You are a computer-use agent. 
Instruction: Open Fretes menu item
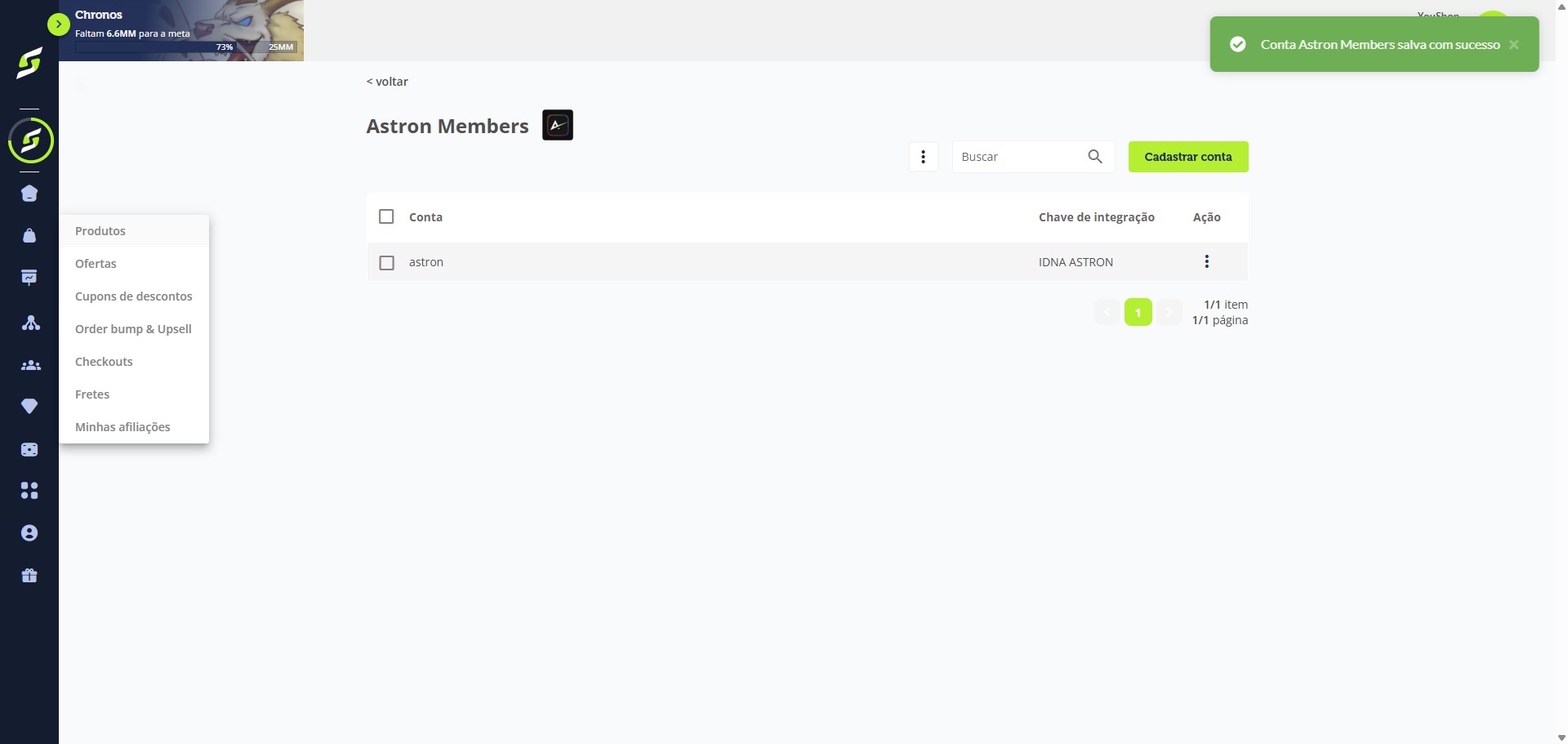134,394
